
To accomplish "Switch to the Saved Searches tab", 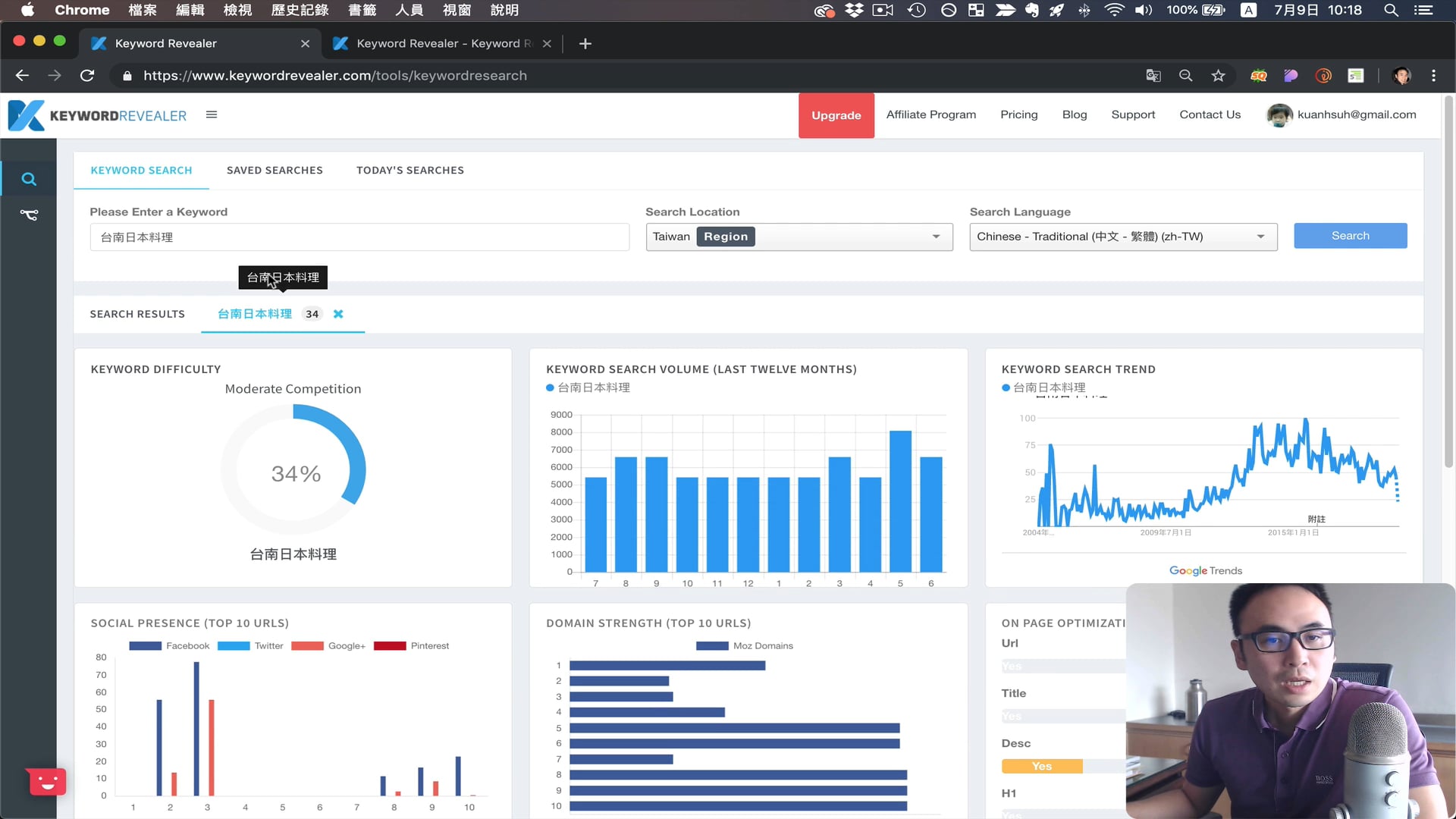I will pyautogui.click(x=275, y=171).
